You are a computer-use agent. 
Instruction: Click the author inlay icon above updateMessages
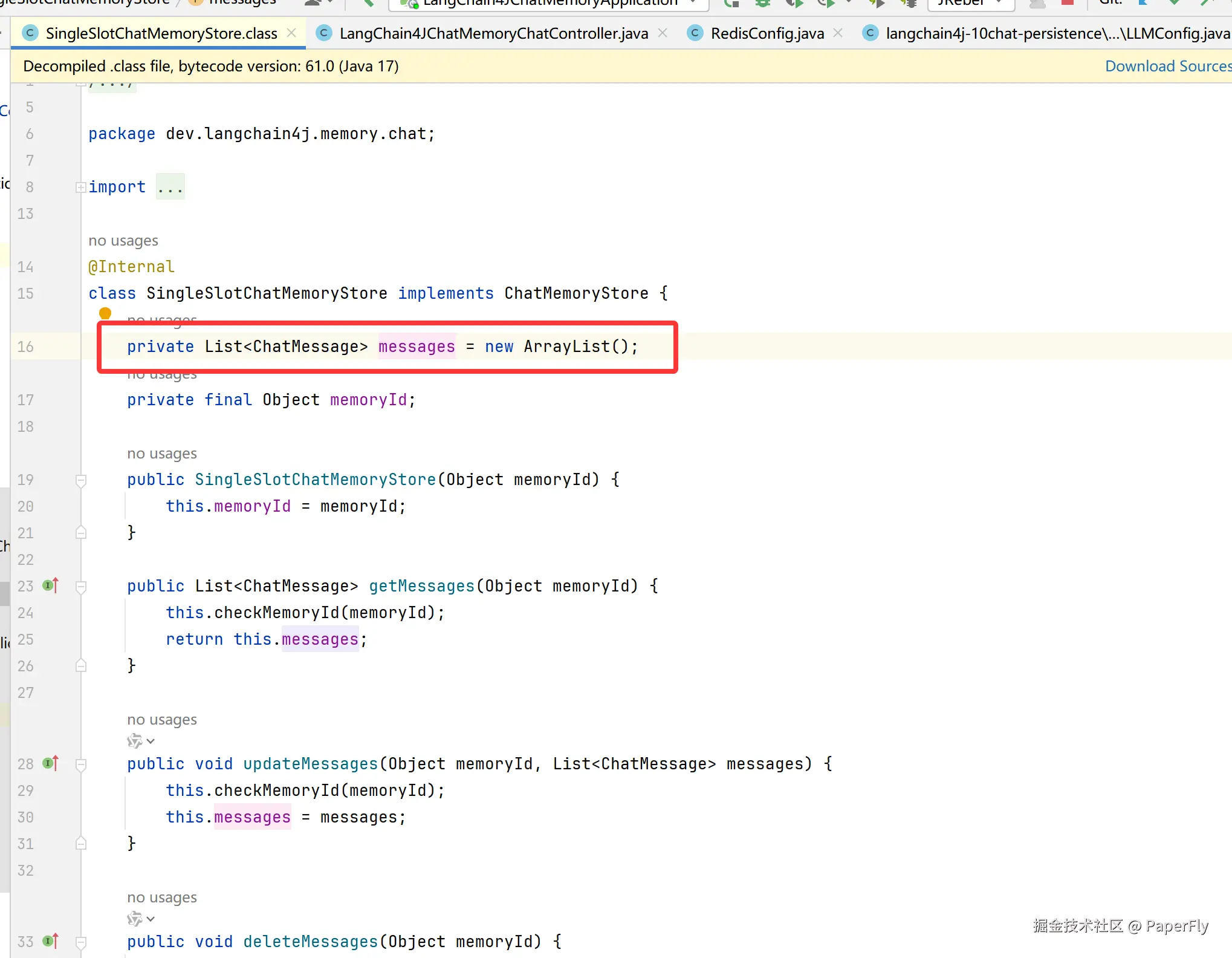pyautogui.click(x=135, y=741)
